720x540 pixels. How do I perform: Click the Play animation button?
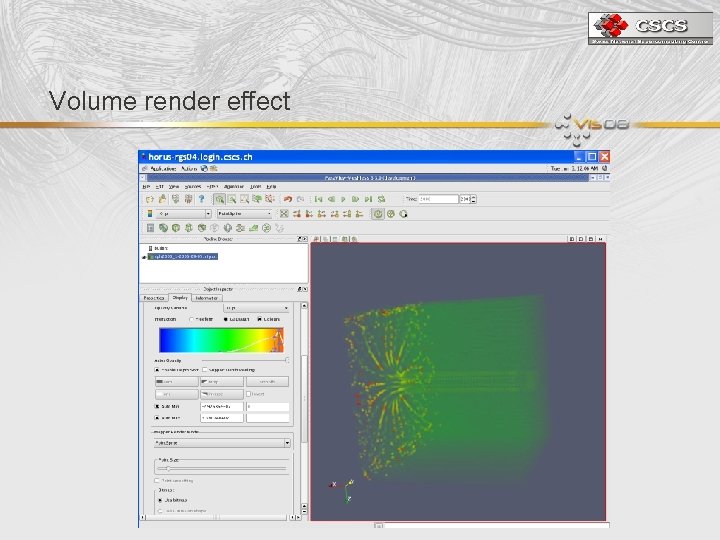click(343, 199)
